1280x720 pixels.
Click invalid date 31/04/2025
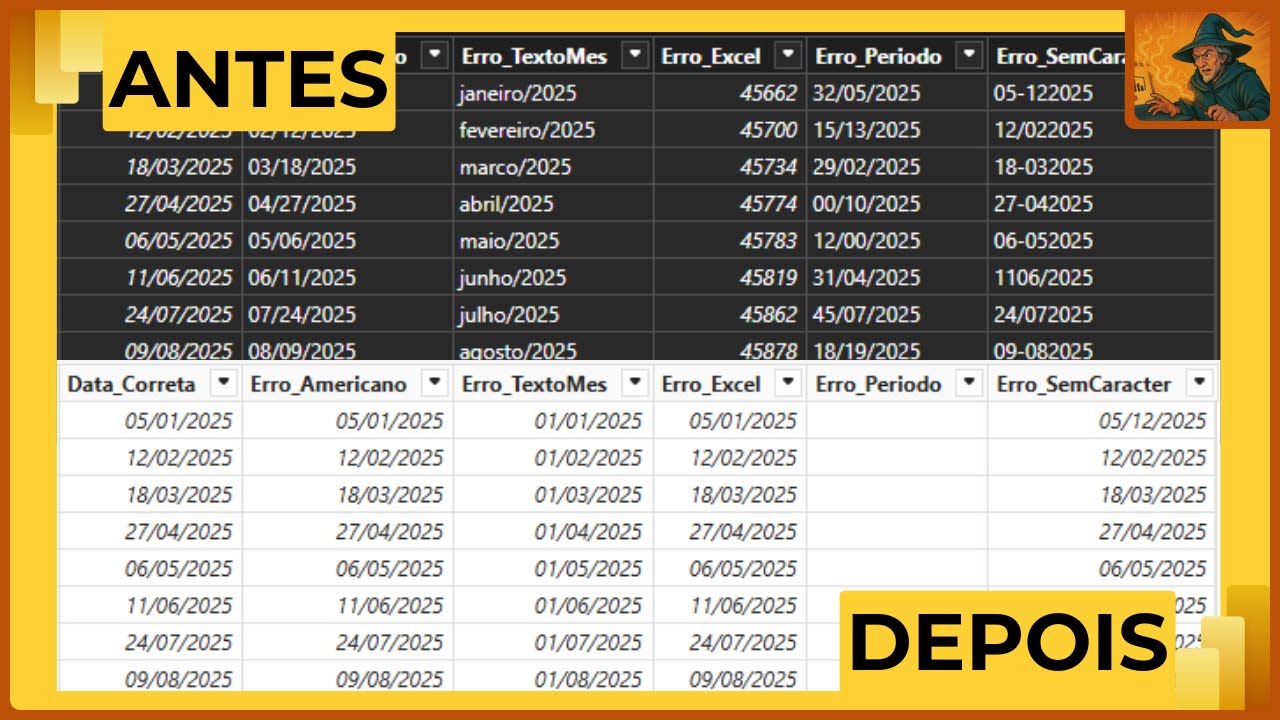pyautogui.click(x=868, y=278)
